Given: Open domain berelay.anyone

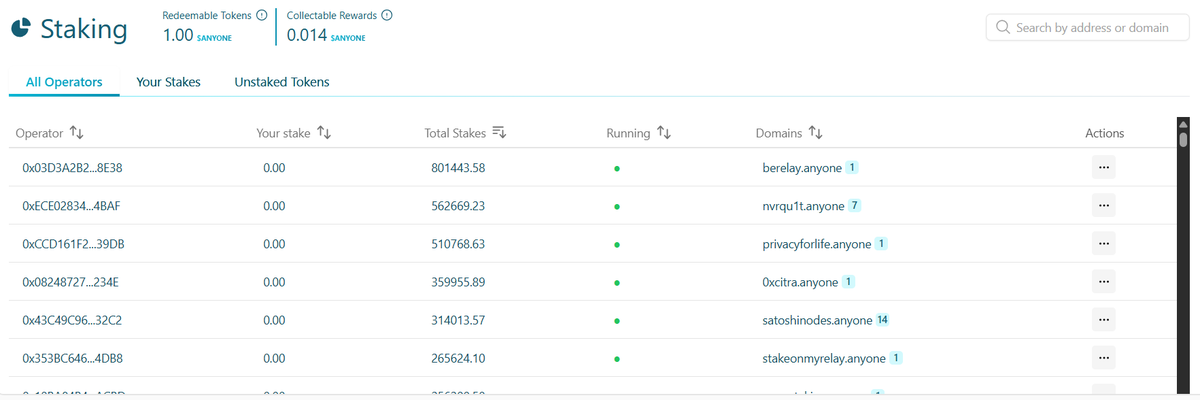Looking at the screenshot, I should [803, 168].
